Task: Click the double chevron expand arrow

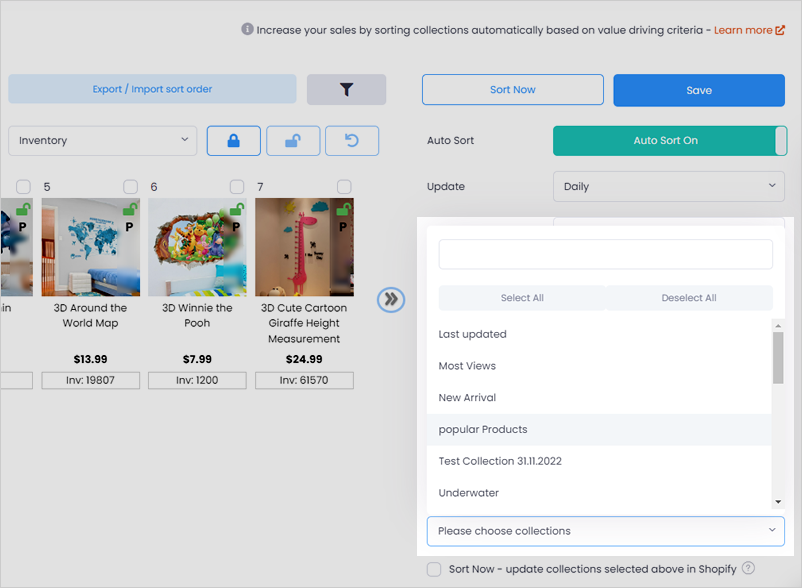Action: tap(391, 299)
